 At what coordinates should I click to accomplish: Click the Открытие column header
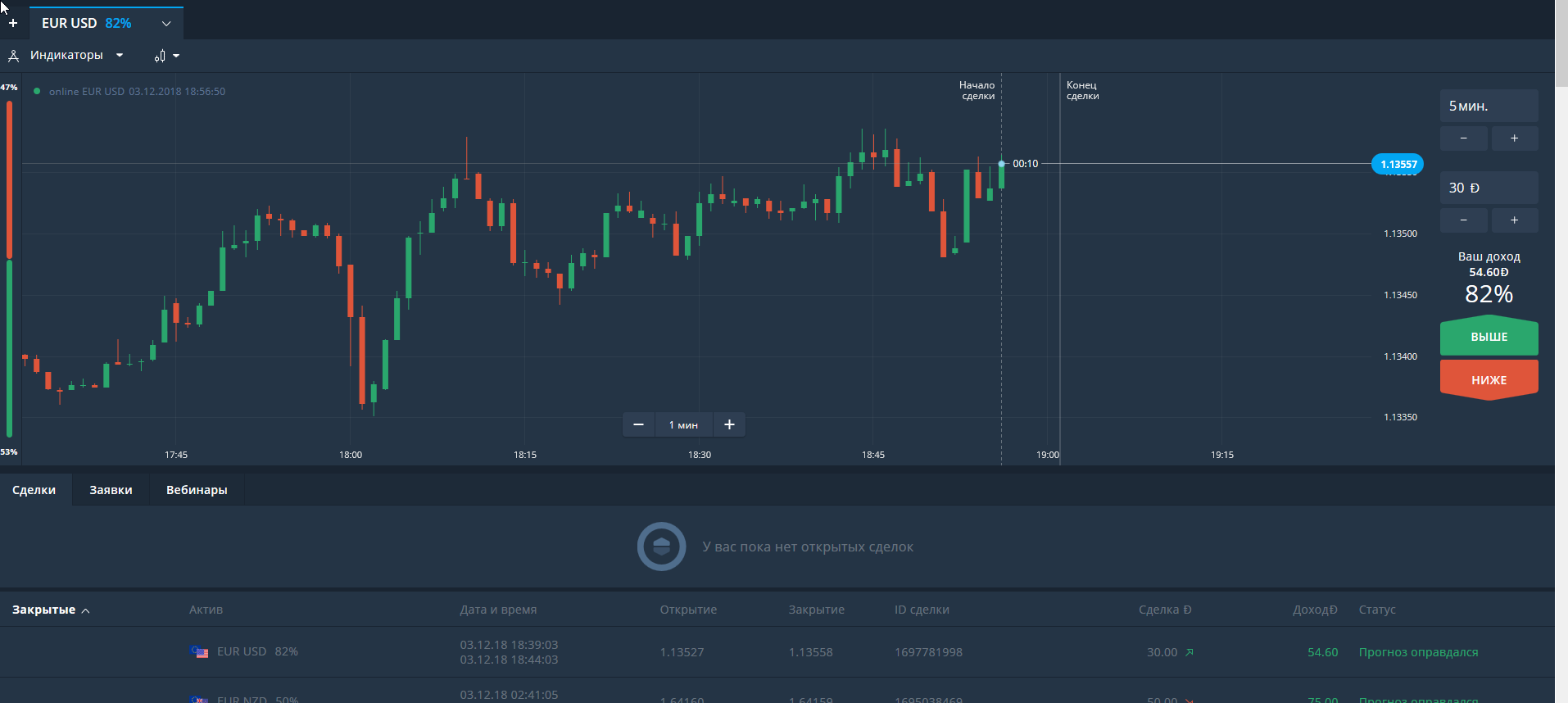point(688,610)
